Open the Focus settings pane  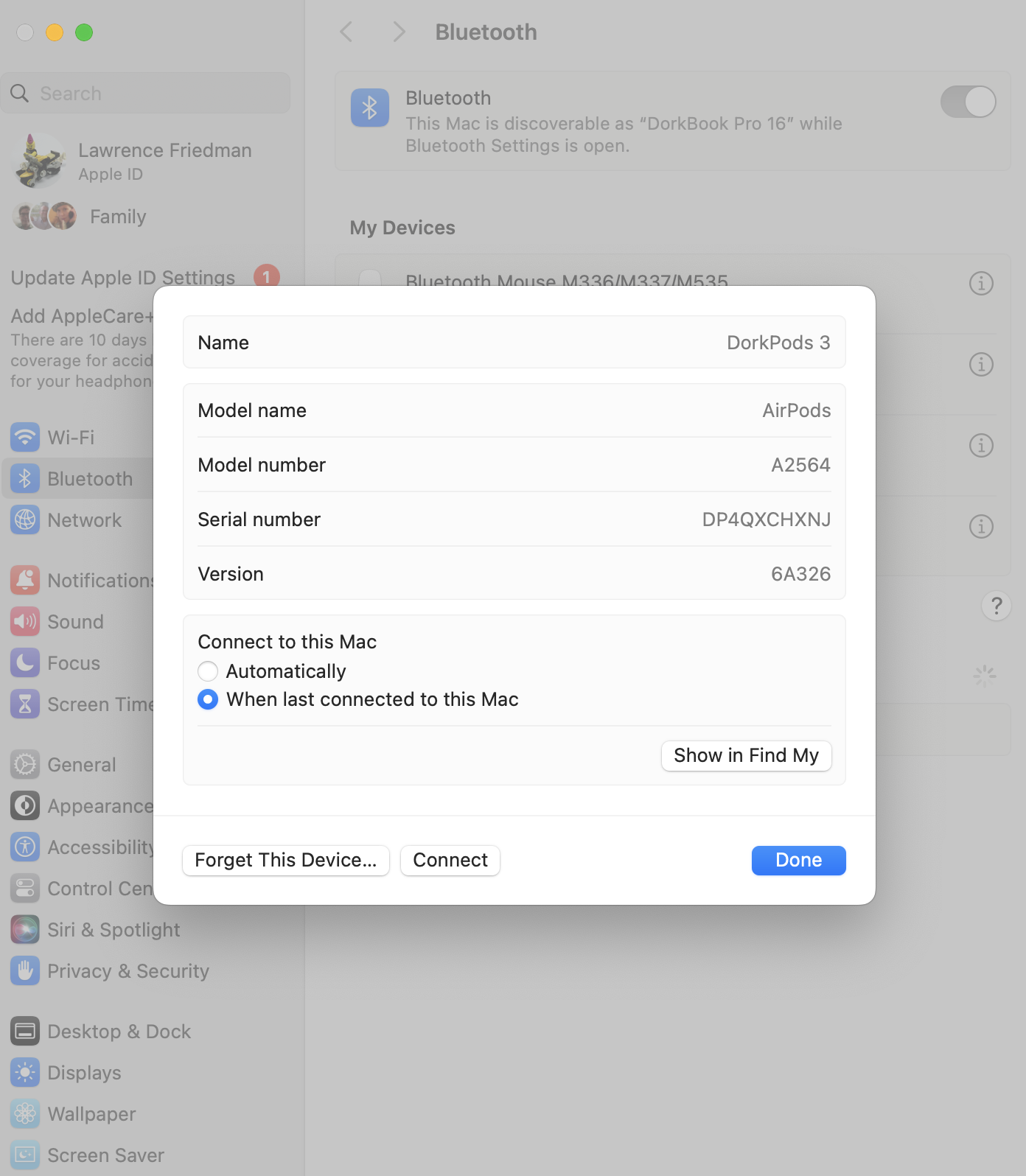pos(74,662)
